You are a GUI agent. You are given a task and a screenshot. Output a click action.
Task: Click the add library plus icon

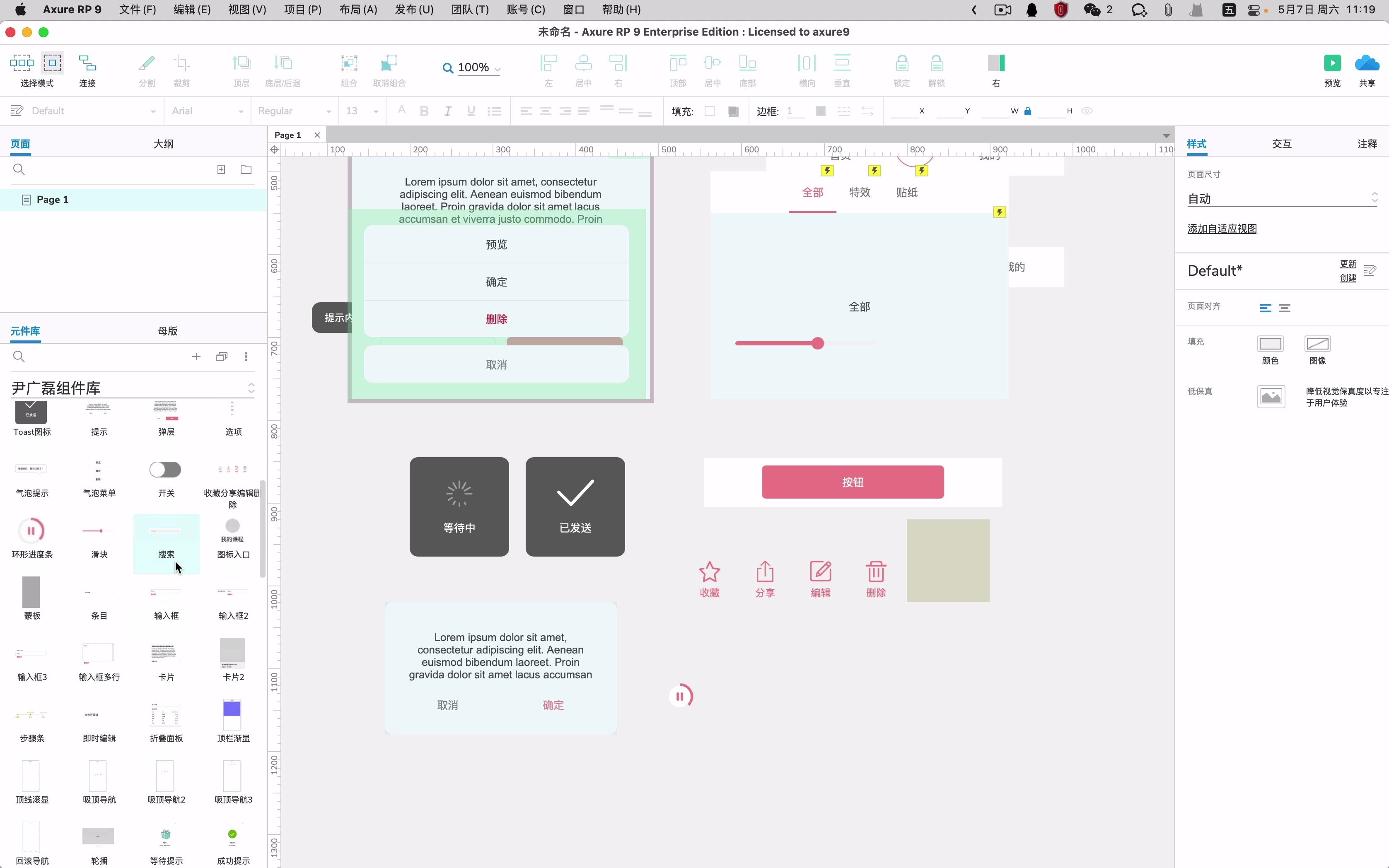(196, 357)
